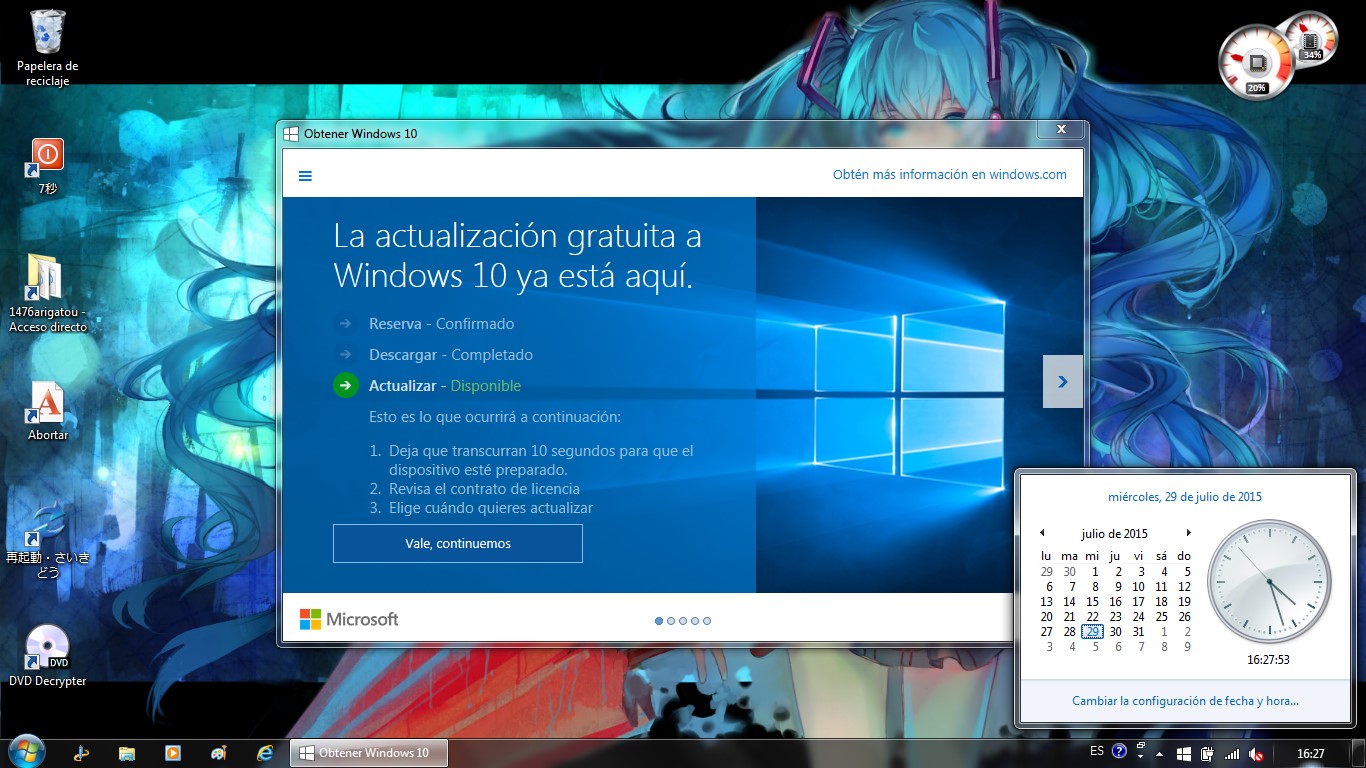Go to previous month in calendar

pos(1042,533)
